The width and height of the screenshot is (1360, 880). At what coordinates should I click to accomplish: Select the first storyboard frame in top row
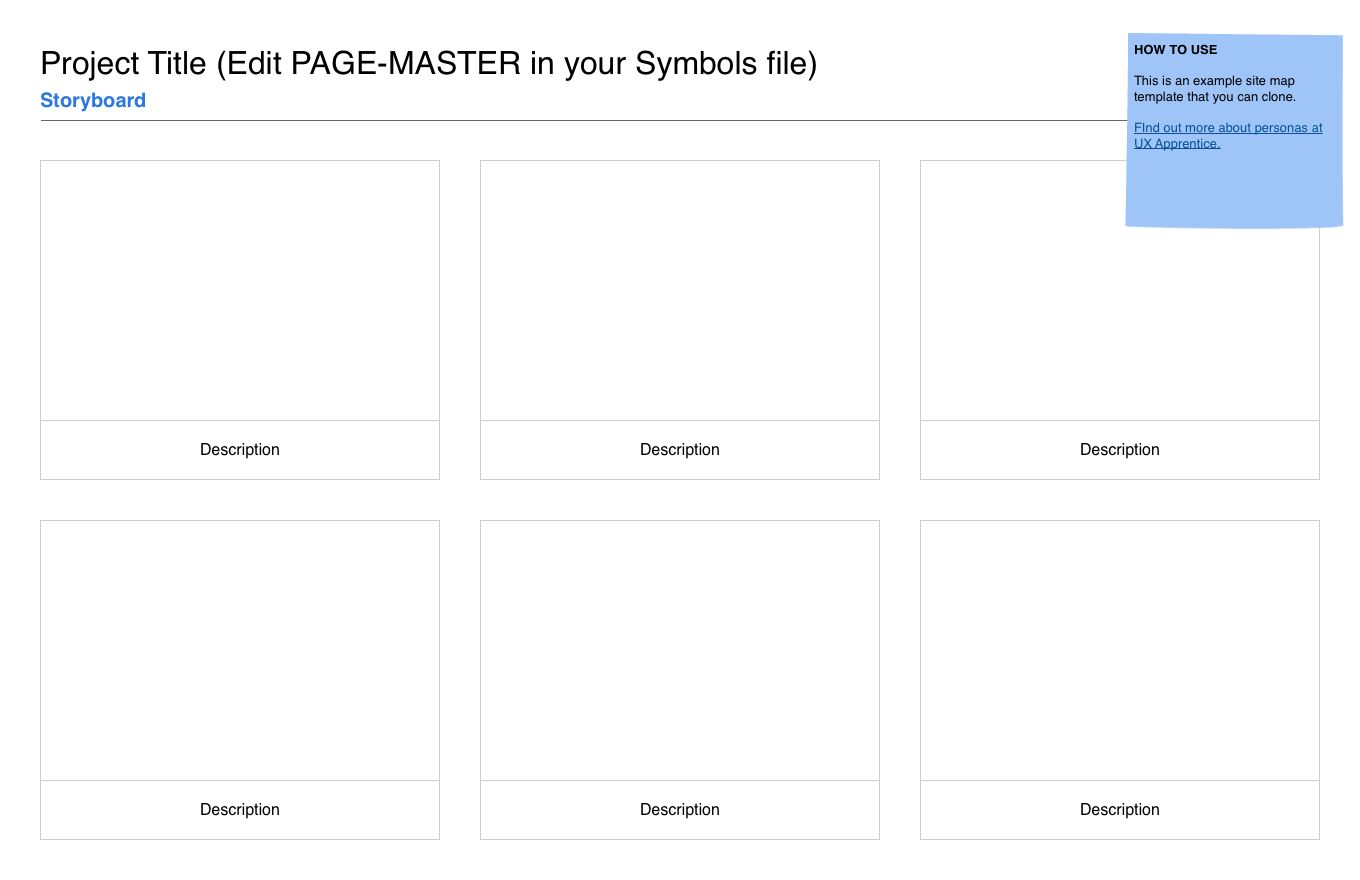point(240,290)
